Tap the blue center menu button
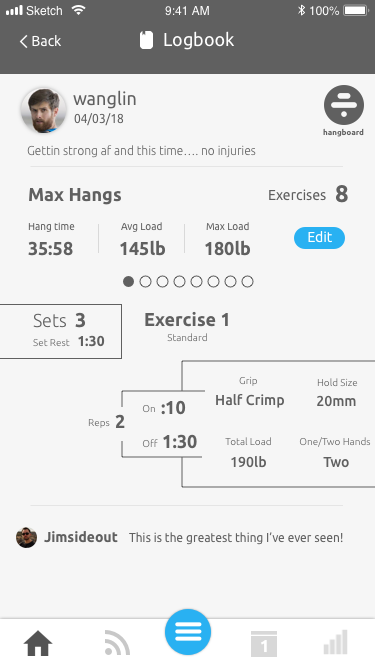The height and width of the screenshot is (667, 375). [x=188, y=632]
